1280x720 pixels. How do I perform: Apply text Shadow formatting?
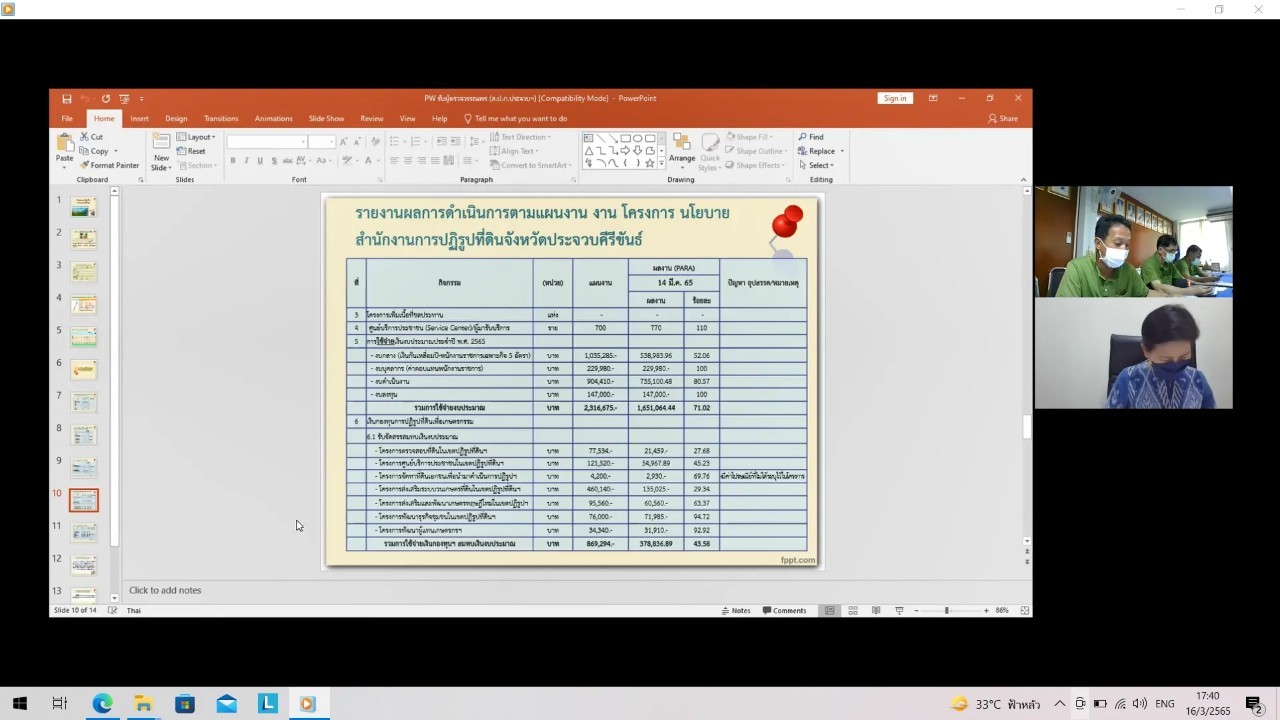(273, 160)
